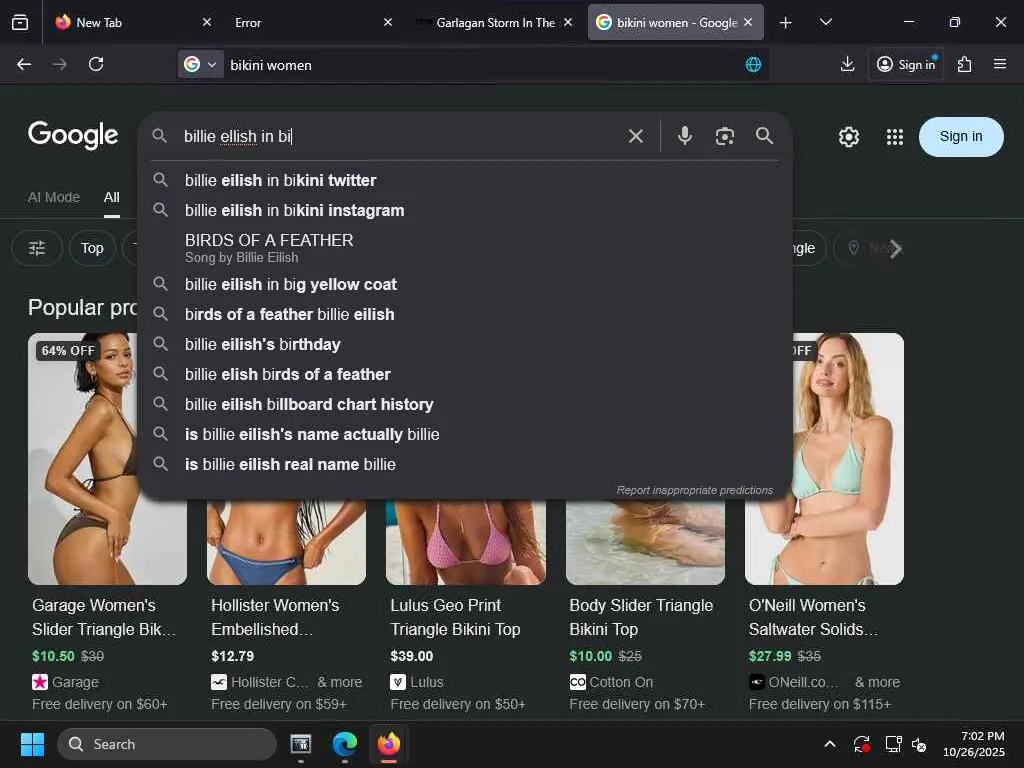Click the Firefox account Sign in button
The width and height of the screenshot is (1024, 768).
906,64
